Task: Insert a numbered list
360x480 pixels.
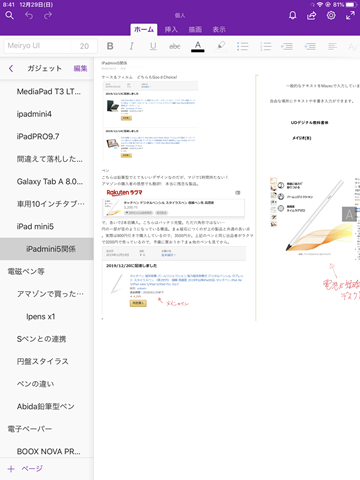Action: click(265, 46)
